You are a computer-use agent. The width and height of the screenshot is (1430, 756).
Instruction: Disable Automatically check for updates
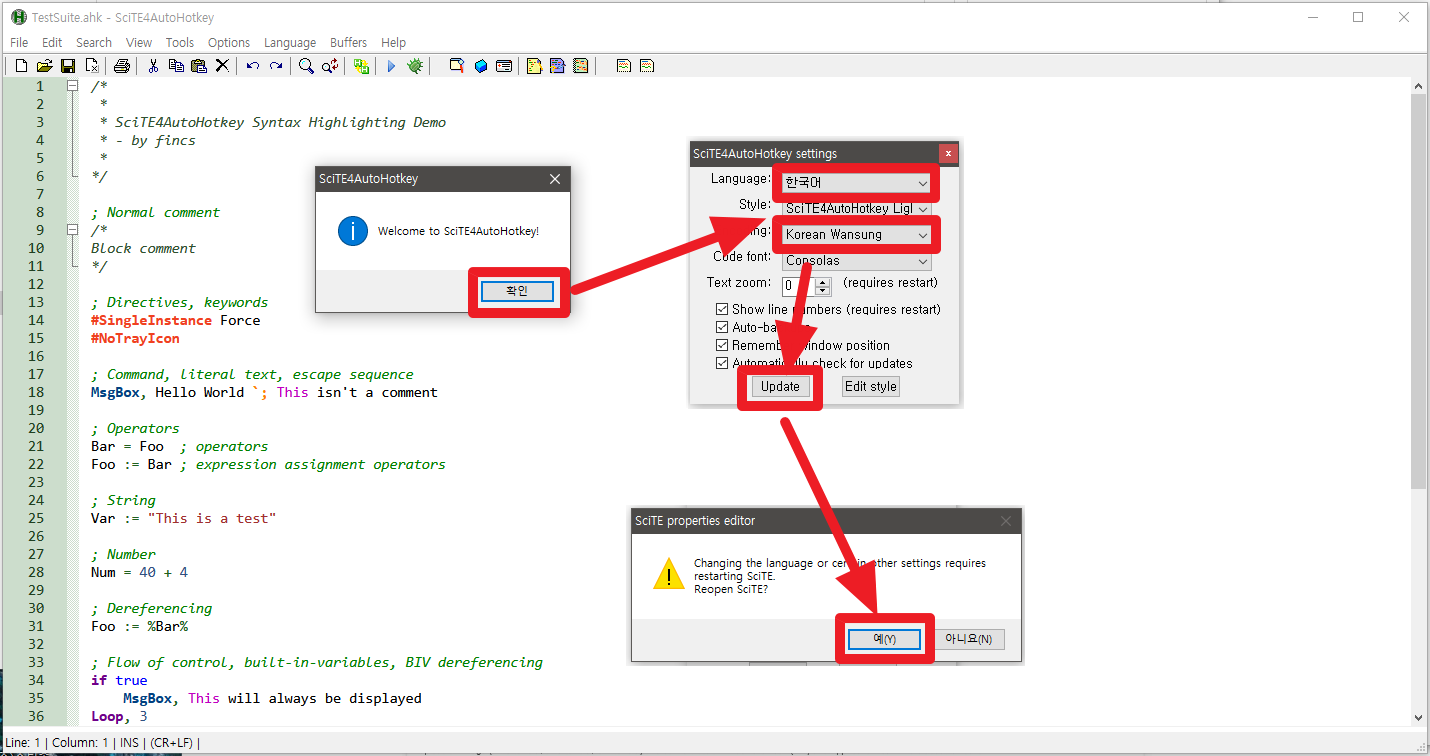[x=722, y=363]
